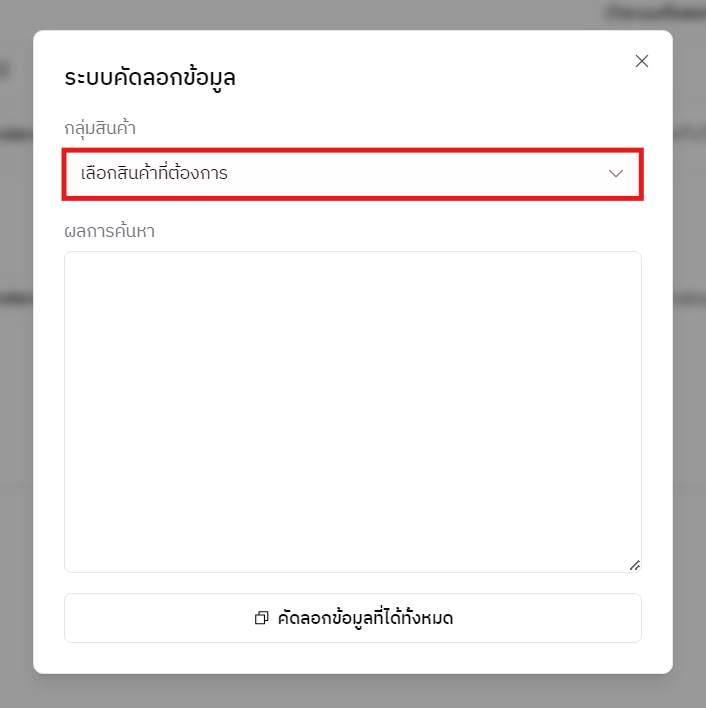The image size is (706, 708).
Task: Click the ระบบคัดลอกข้อมูล dialog title
Action: click(150, 77)
